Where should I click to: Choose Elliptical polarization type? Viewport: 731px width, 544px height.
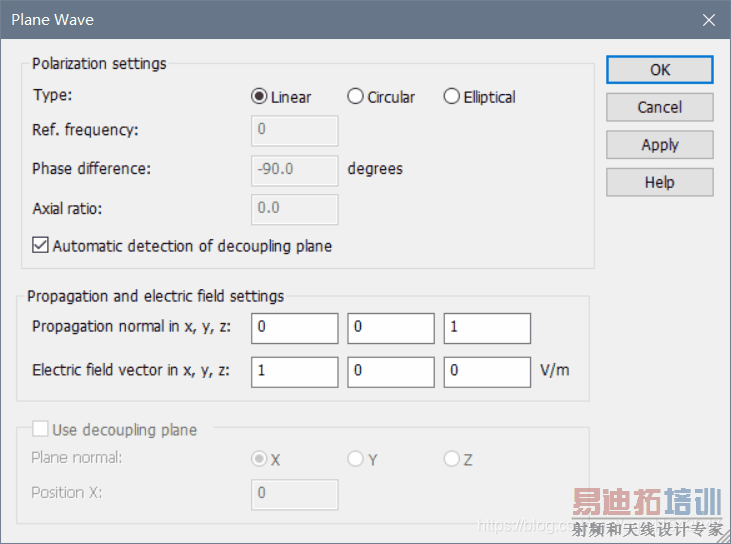tap(451, 97)
